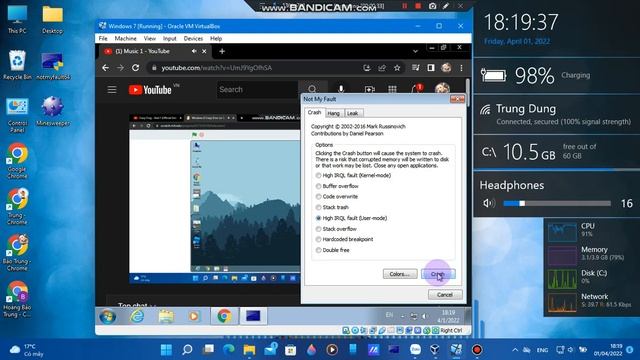The width and height of the screenshot is (640, 360).
Task: Open VirtualBox File menu
Action: (x=103, y=38)
